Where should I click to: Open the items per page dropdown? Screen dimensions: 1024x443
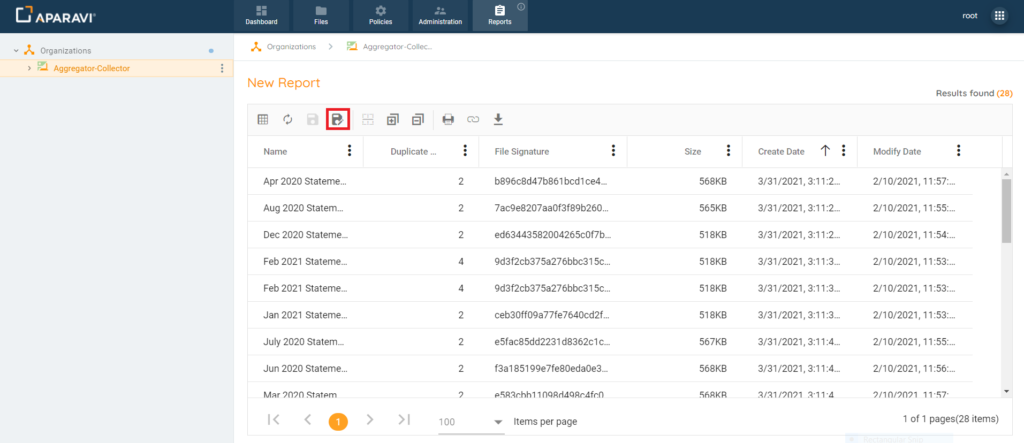click(471, 422)
